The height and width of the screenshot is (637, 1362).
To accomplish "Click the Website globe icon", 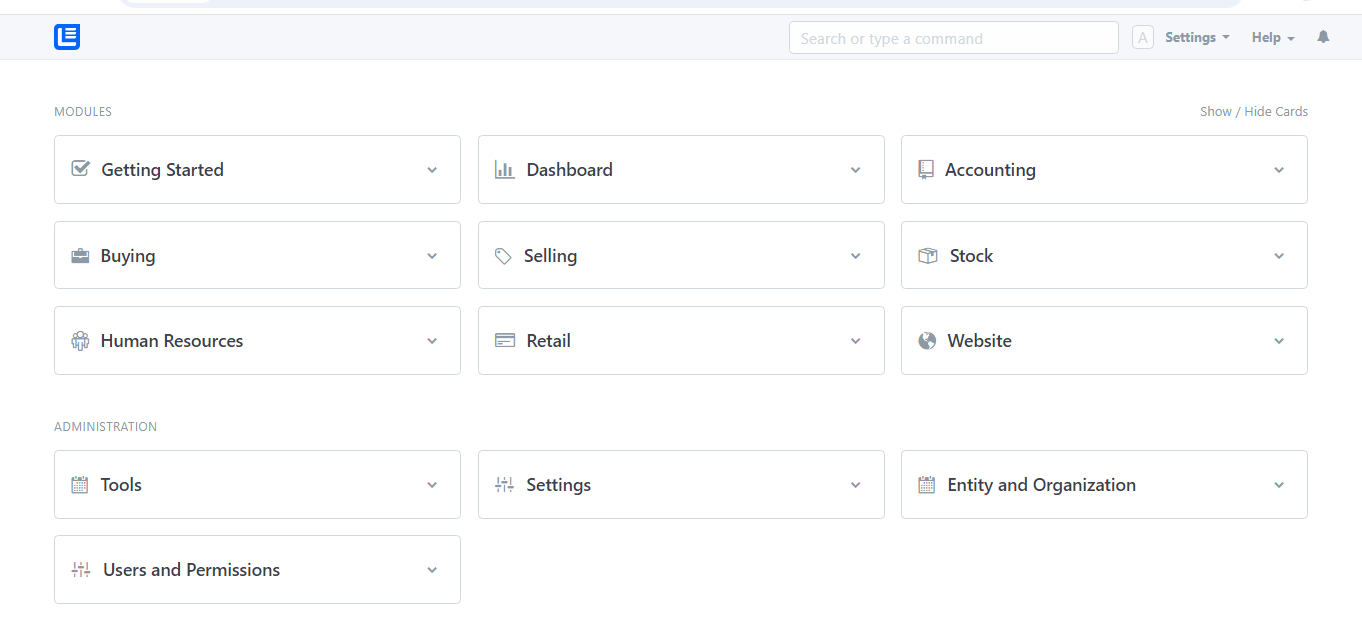I will coord(927,341).
